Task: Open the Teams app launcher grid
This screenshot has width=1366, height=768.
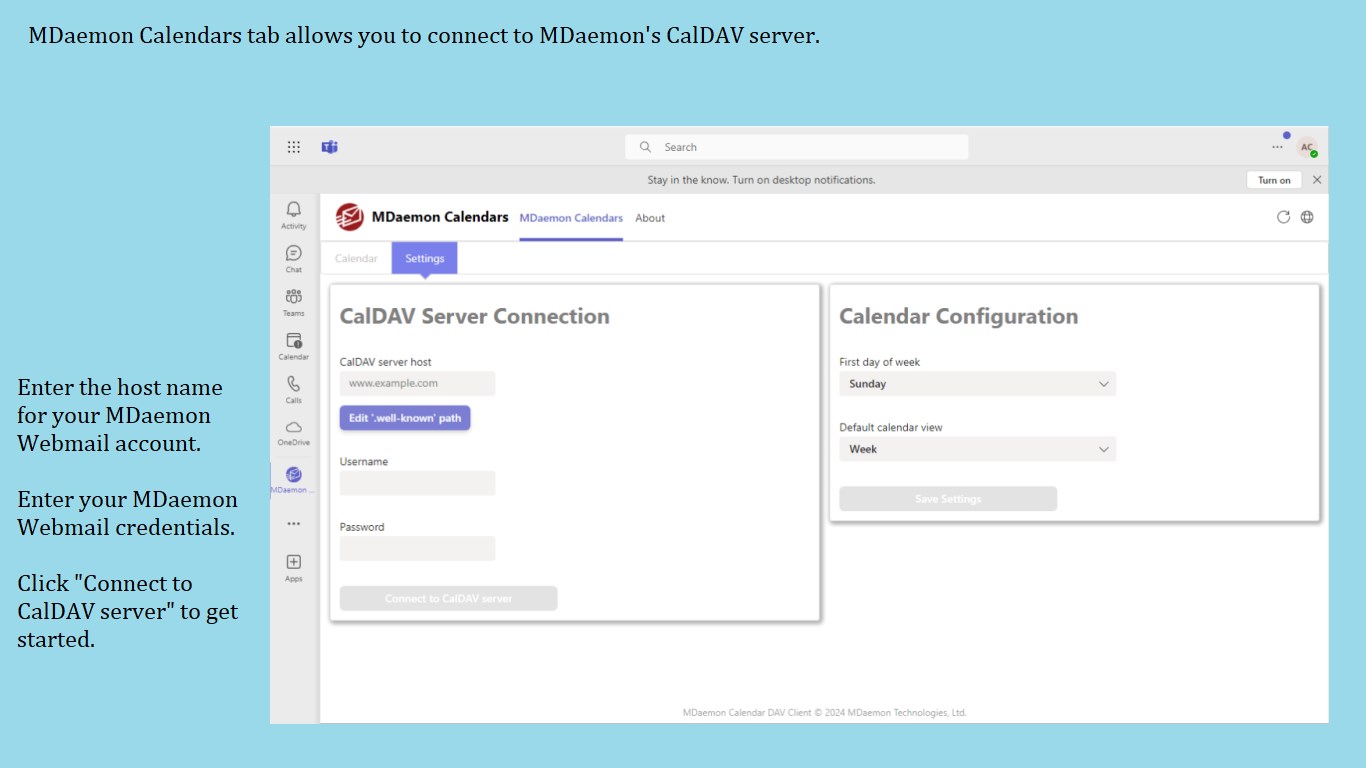Action: pyautogui.click(x=293, y=147)
